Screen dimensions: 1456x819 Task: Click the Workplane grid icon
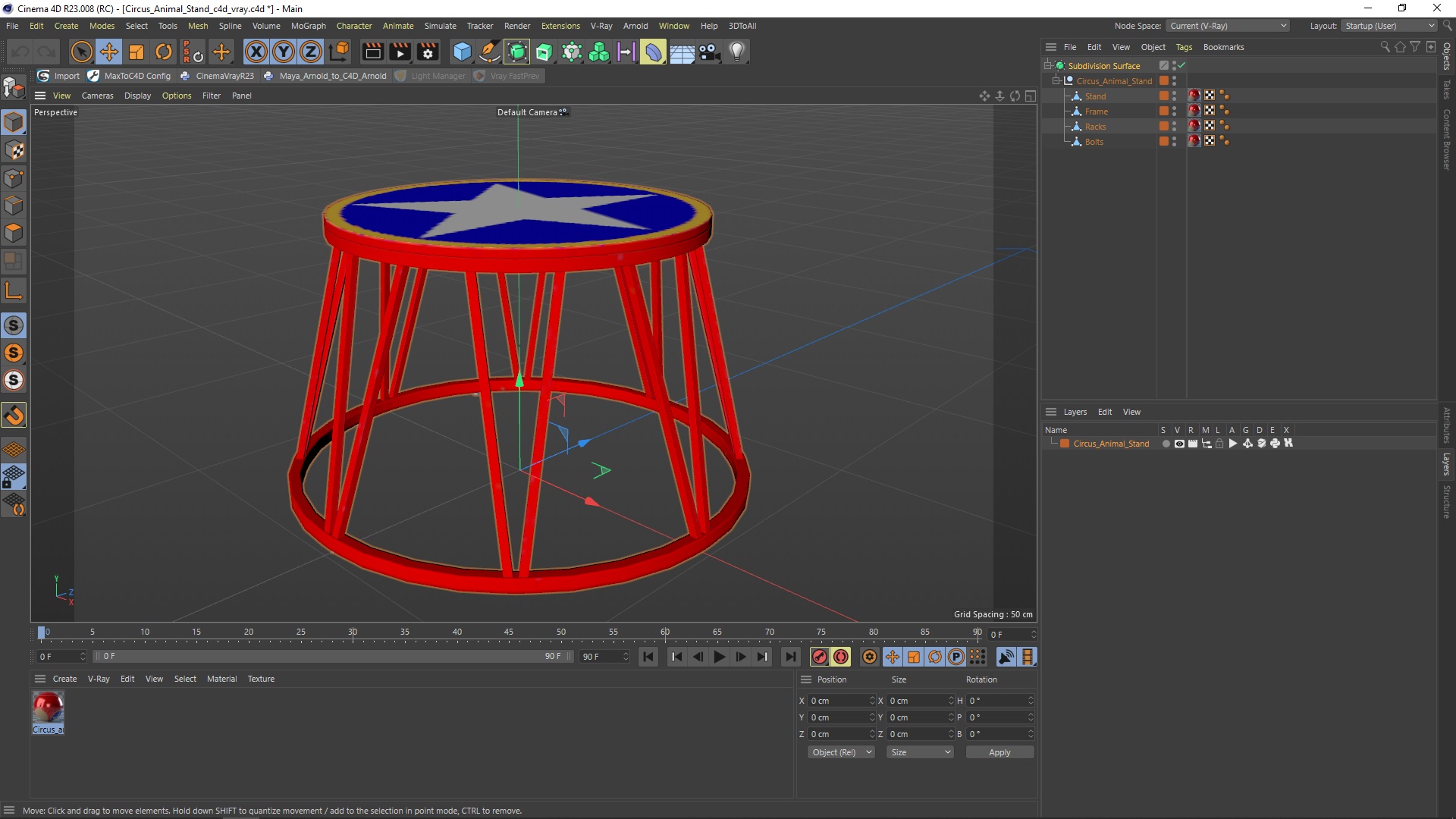[x=14, y=450]
